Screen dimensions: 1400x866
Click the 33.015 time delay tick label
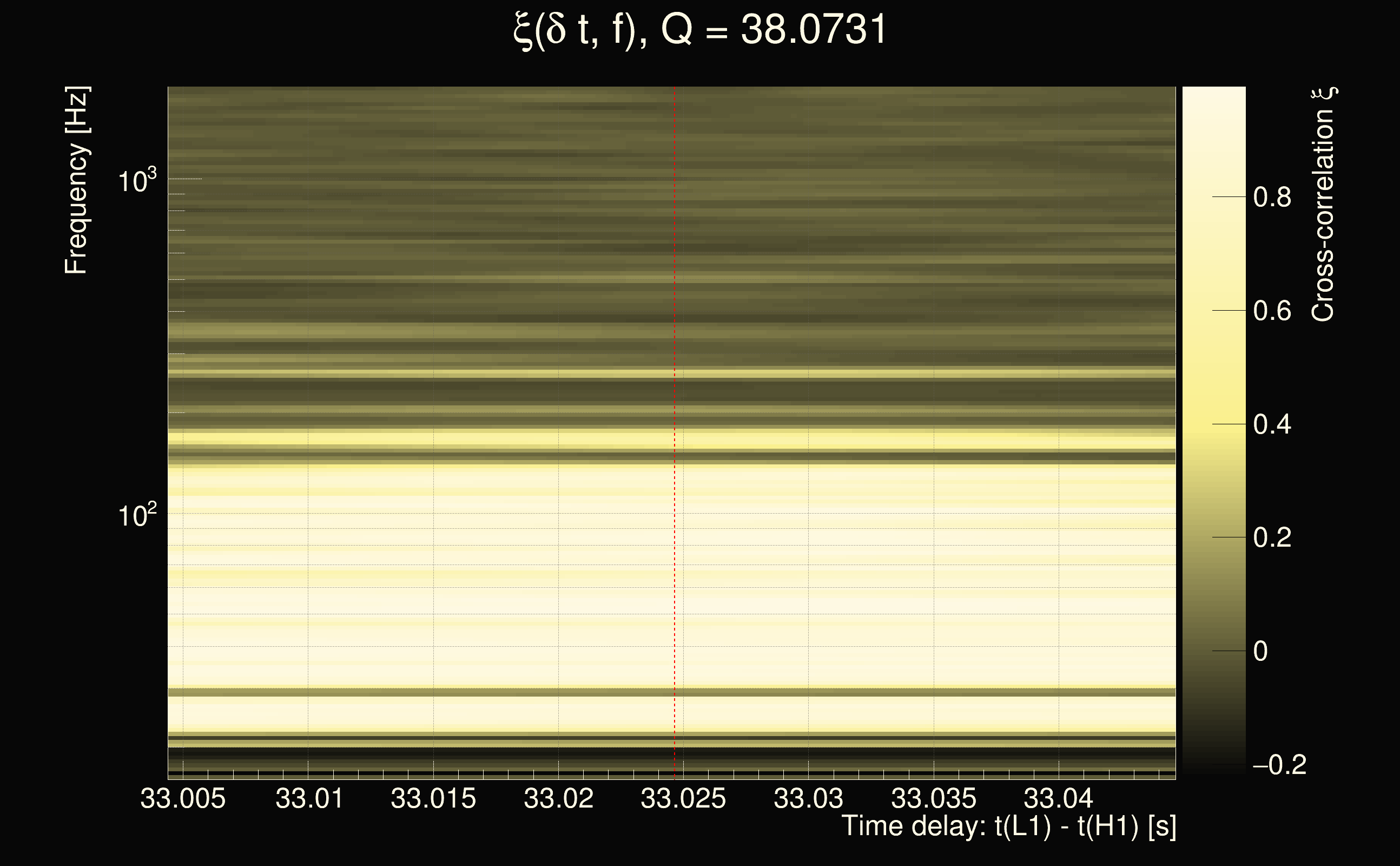[433, 798]
